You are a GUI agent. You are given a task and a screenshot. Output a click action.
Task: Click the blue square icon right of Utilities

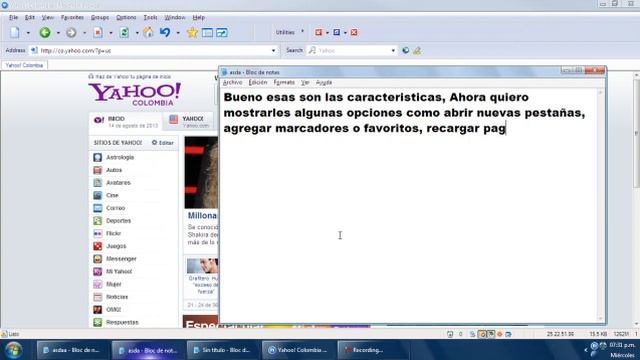pos(337,32)
